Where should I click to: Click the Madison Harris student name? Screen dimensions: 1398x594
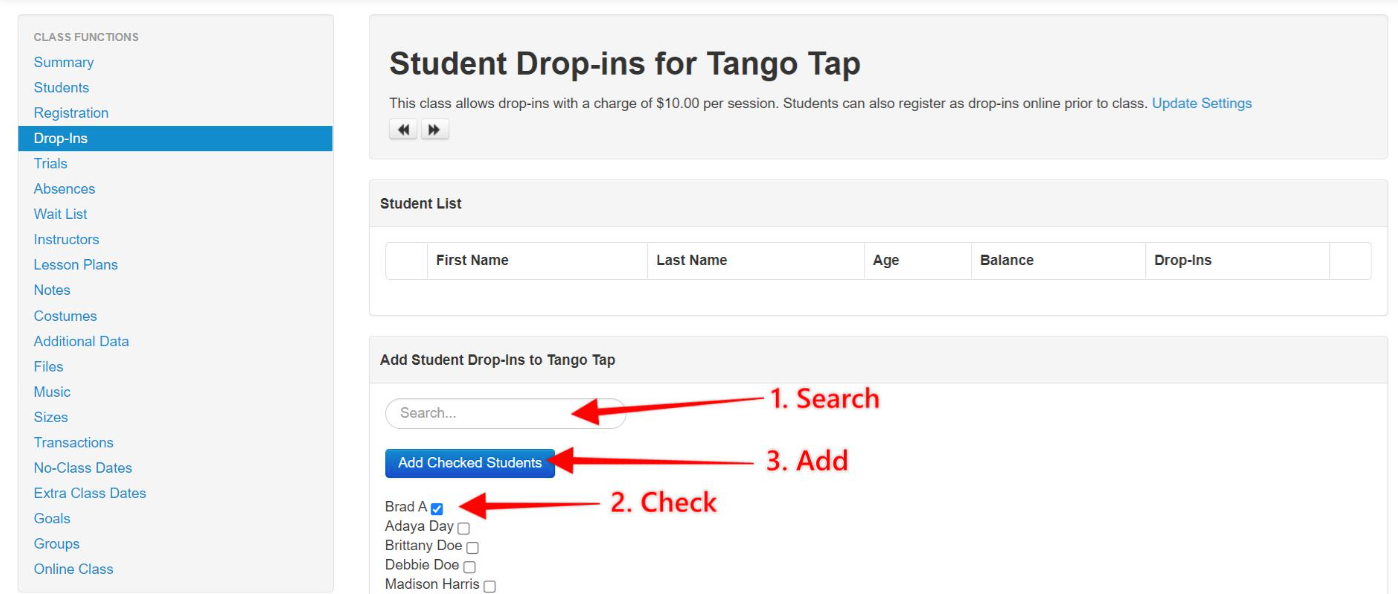click(x=432, y=584)
